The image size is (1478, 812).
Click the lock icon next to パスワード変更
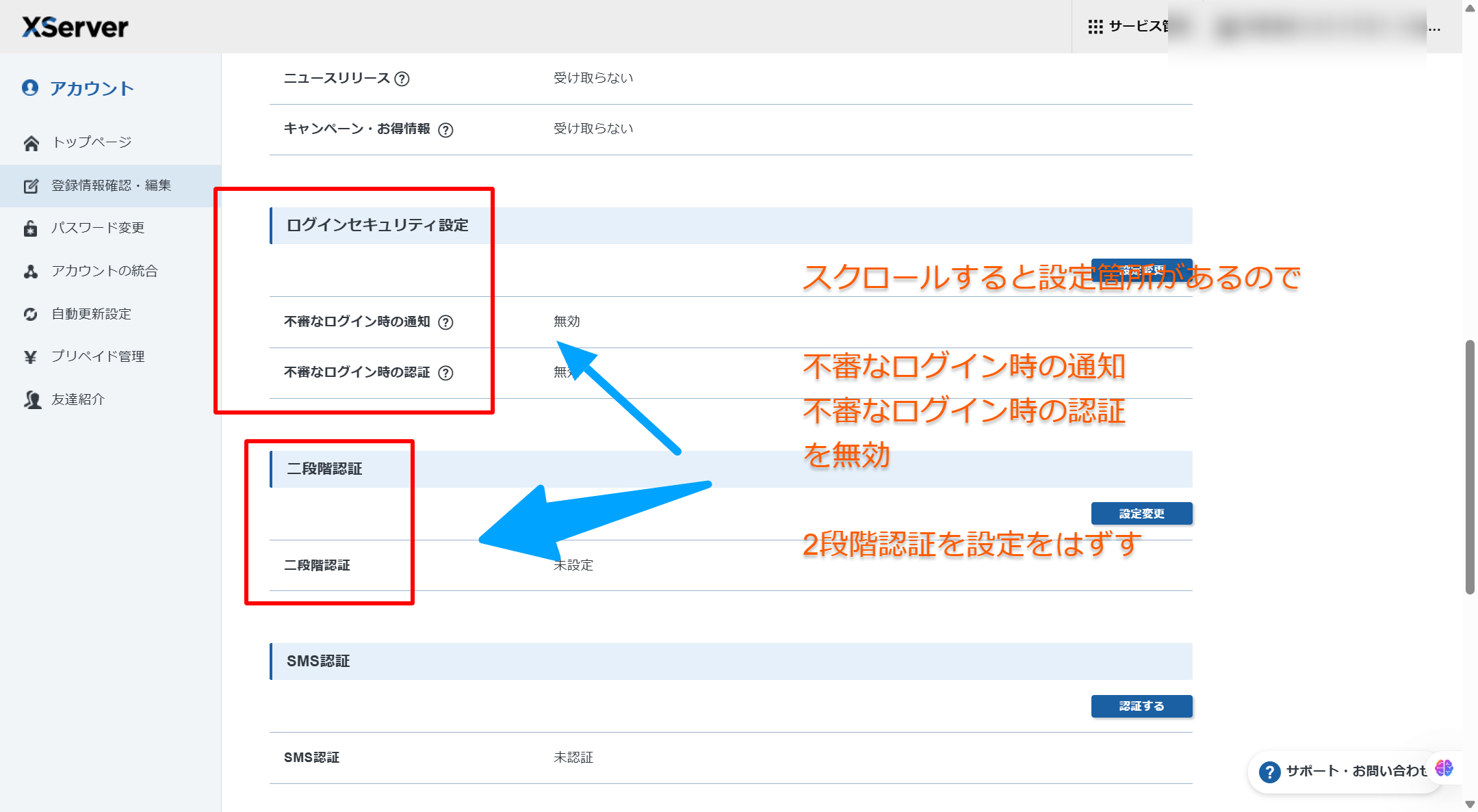pos(31,228)
